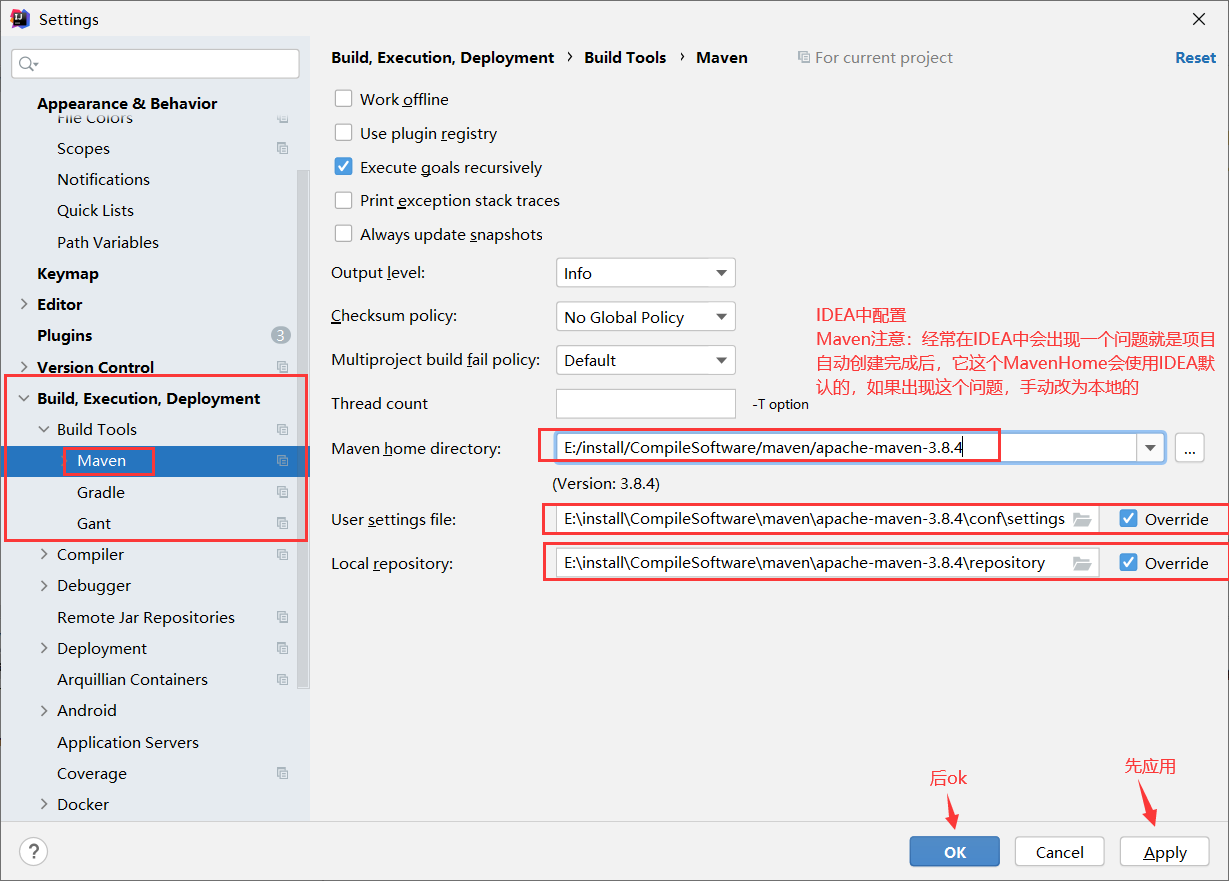Click folder icon in User settings file field
Screen dimensions: 1229x881
coord(1082,519)
